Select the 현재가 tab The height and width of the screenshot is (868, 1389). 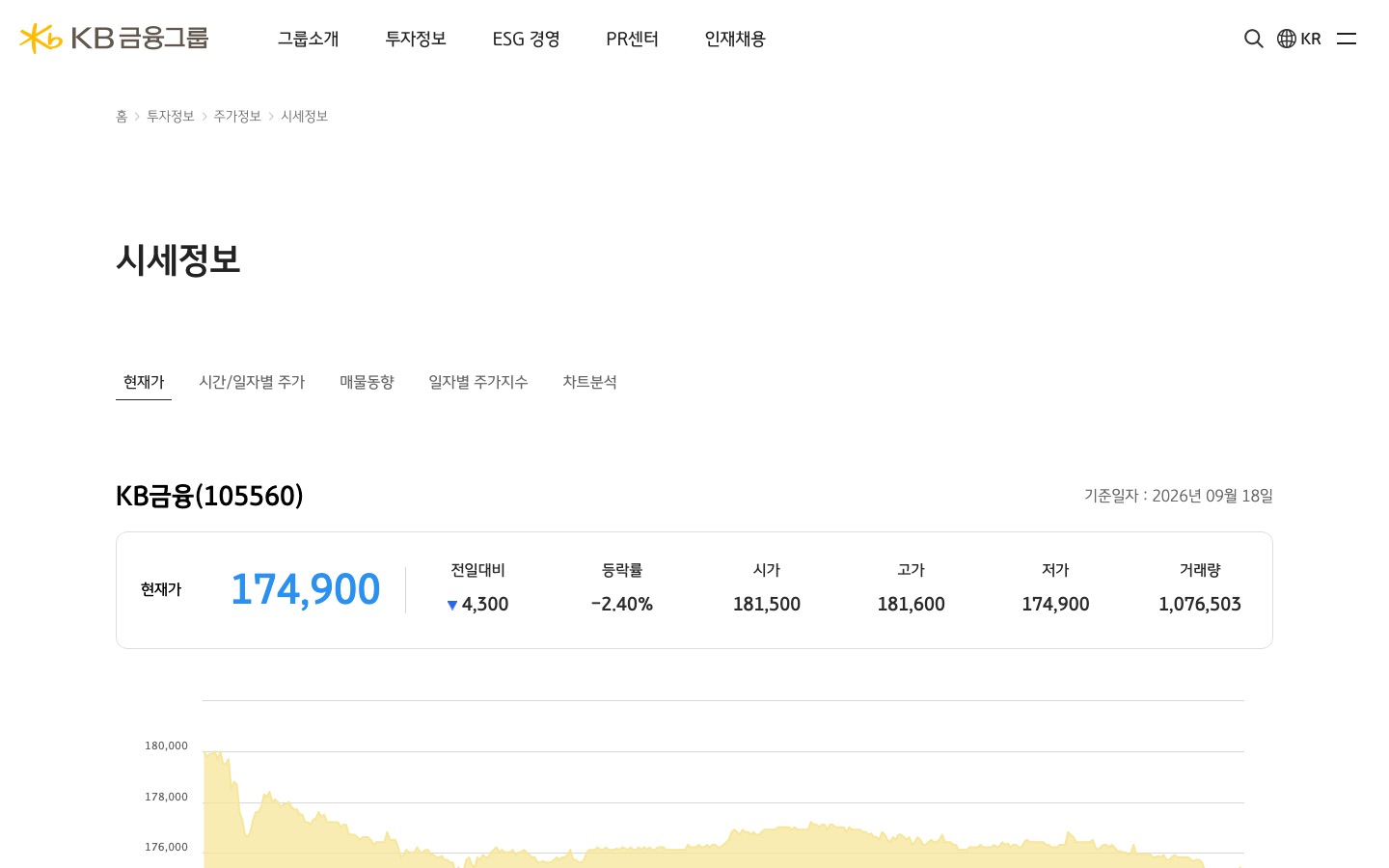[x=144, y=382]
